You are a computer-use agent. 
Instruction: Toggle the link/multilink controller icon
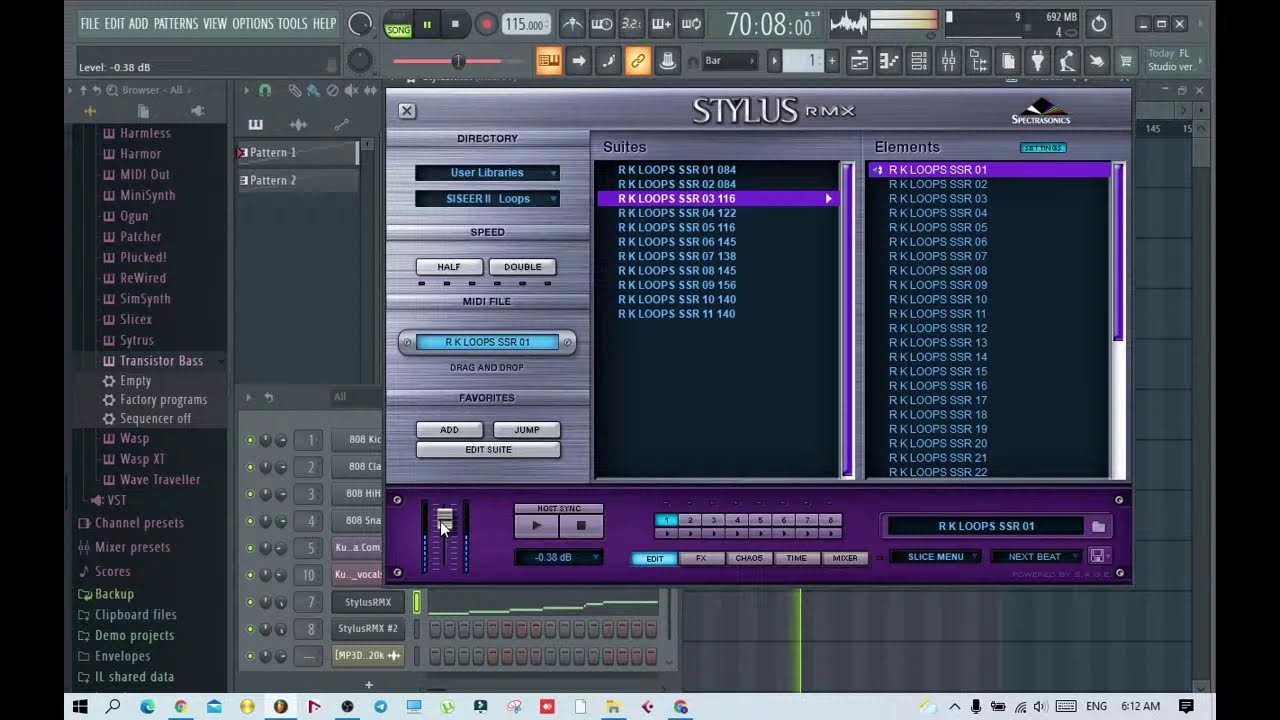(x=638, y=61)
